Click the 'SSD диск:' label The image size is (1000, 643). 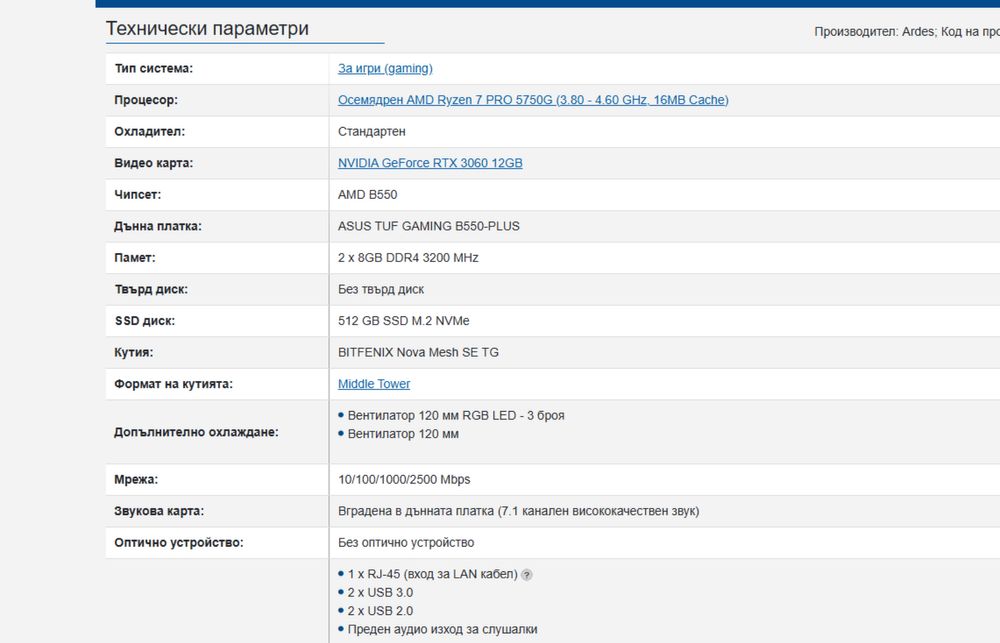(x=145, y=321)
